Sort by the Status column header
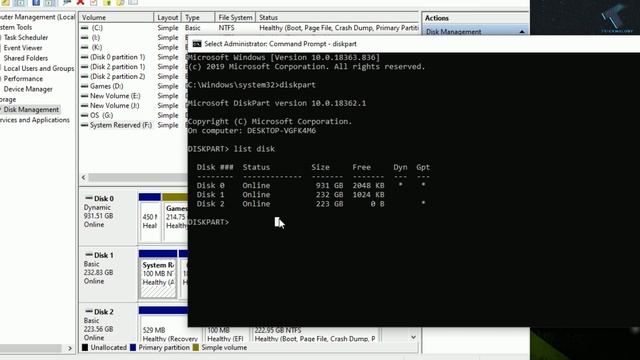The image size is (640, 360). coord(338,18)
